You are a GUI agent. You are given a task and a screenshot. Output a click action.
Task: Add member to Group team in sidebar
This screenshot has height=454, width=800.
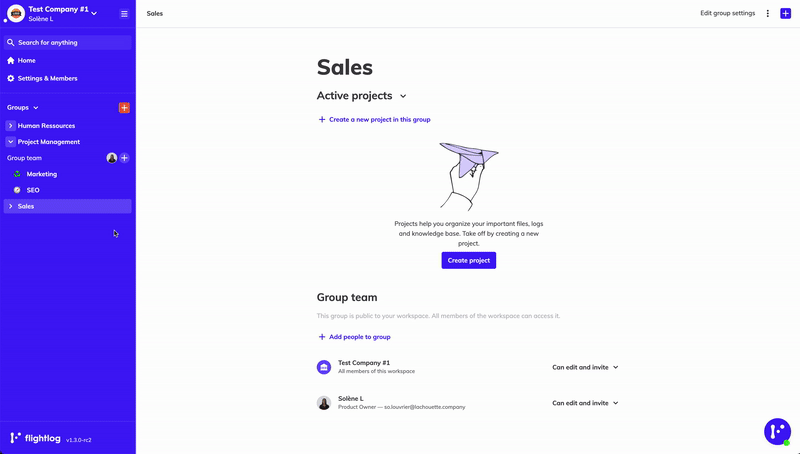(x=124, y=158)
